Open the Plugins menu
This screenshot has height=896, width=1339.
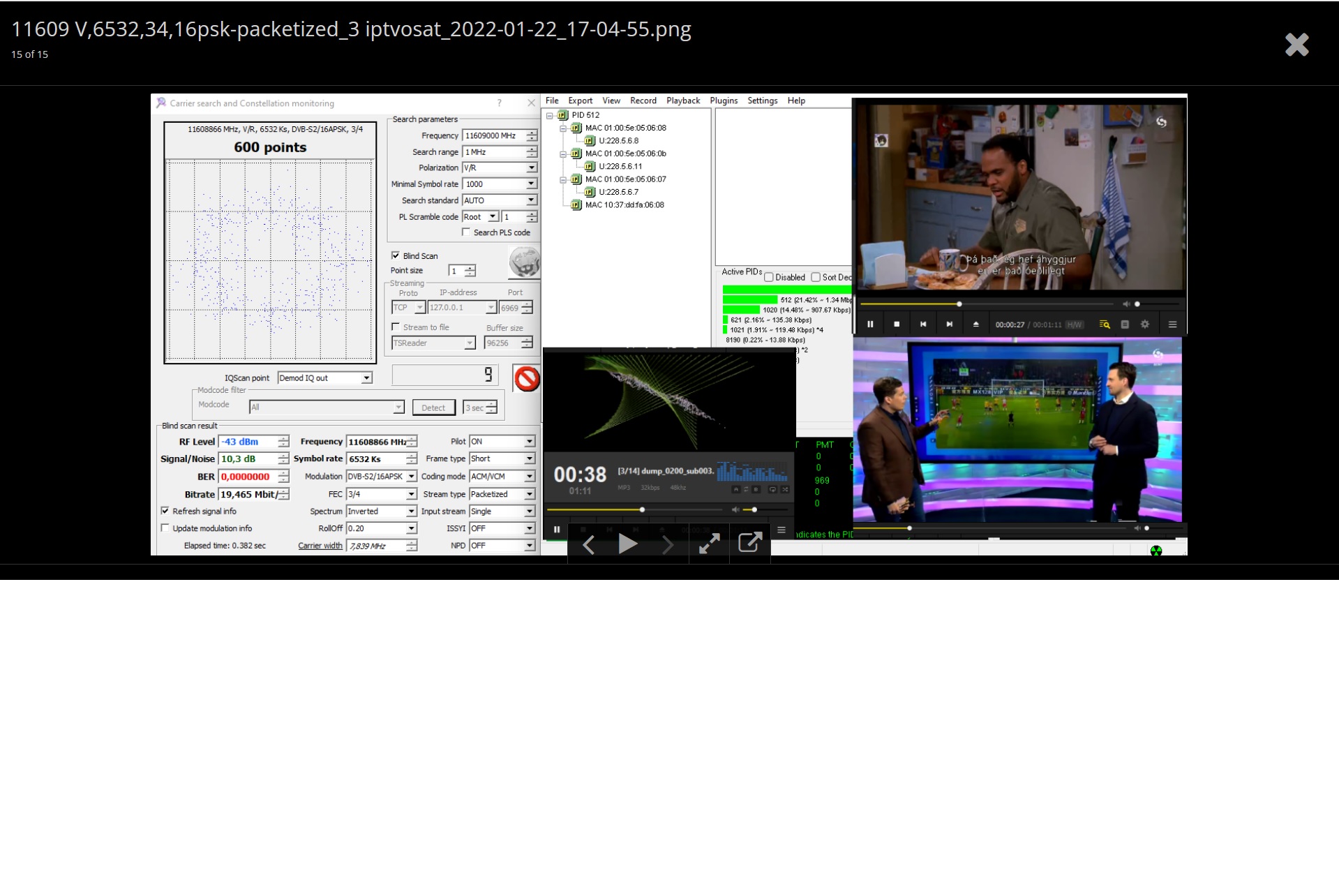click(724, 100)
